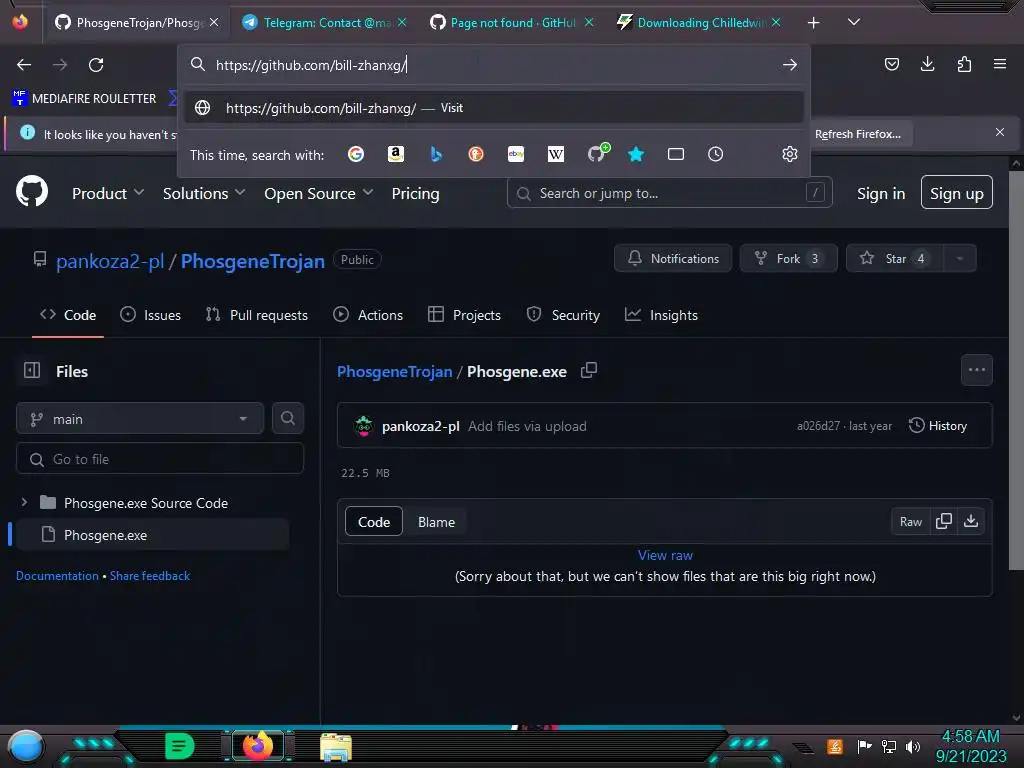Search this time with eBay

pyautogui.click(x=516, y=154)
